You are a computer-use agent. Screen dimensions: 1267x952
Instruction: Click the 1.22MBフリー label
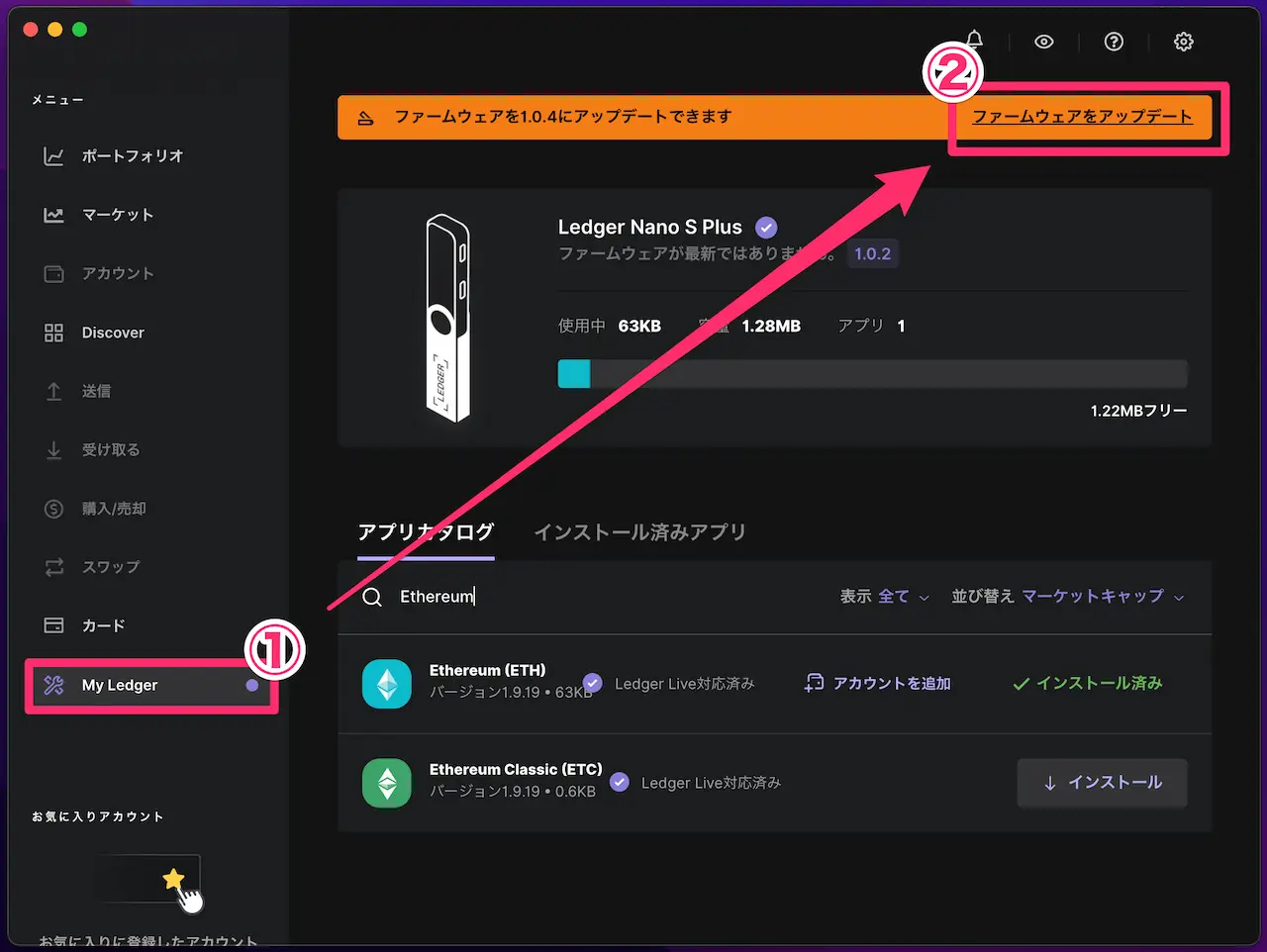[1138, 411]
